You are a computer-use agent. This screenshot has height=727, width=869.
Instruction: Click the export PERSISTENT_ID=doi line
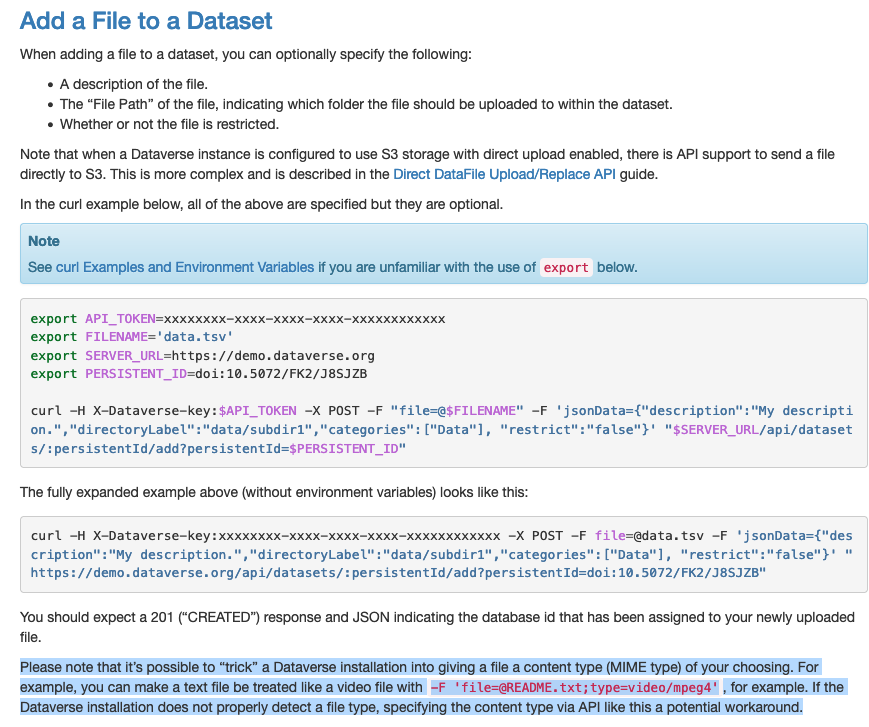click(199, 373)
